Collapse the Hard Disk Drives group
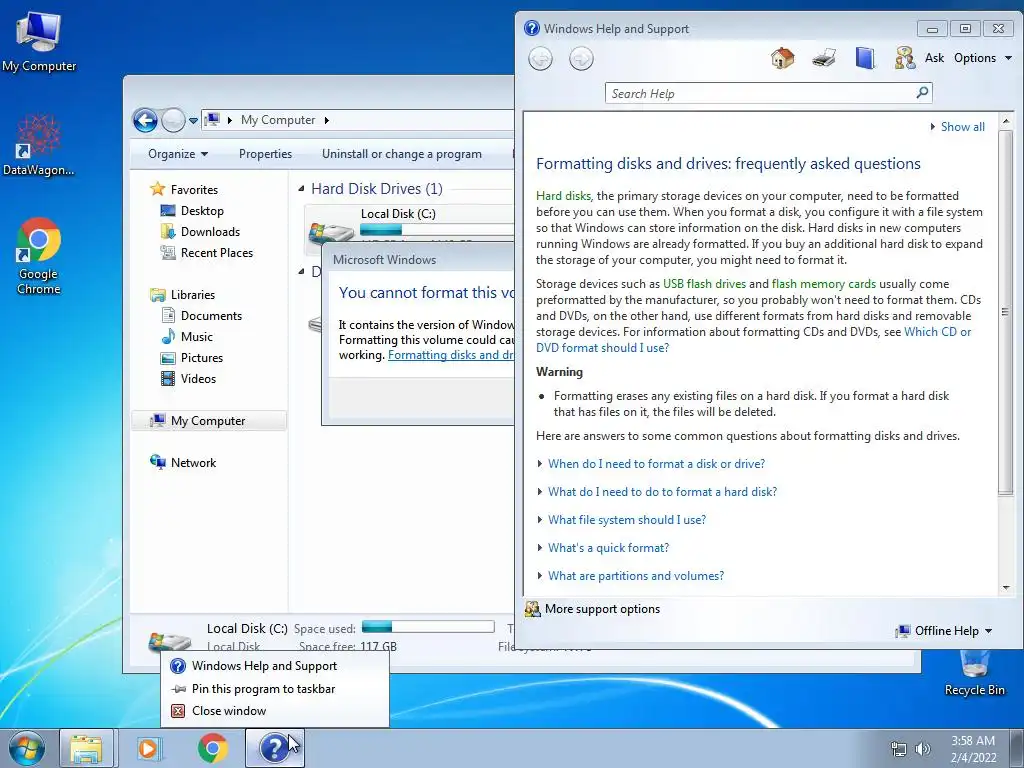The image size is (1024, 768). tap(301, 189)
